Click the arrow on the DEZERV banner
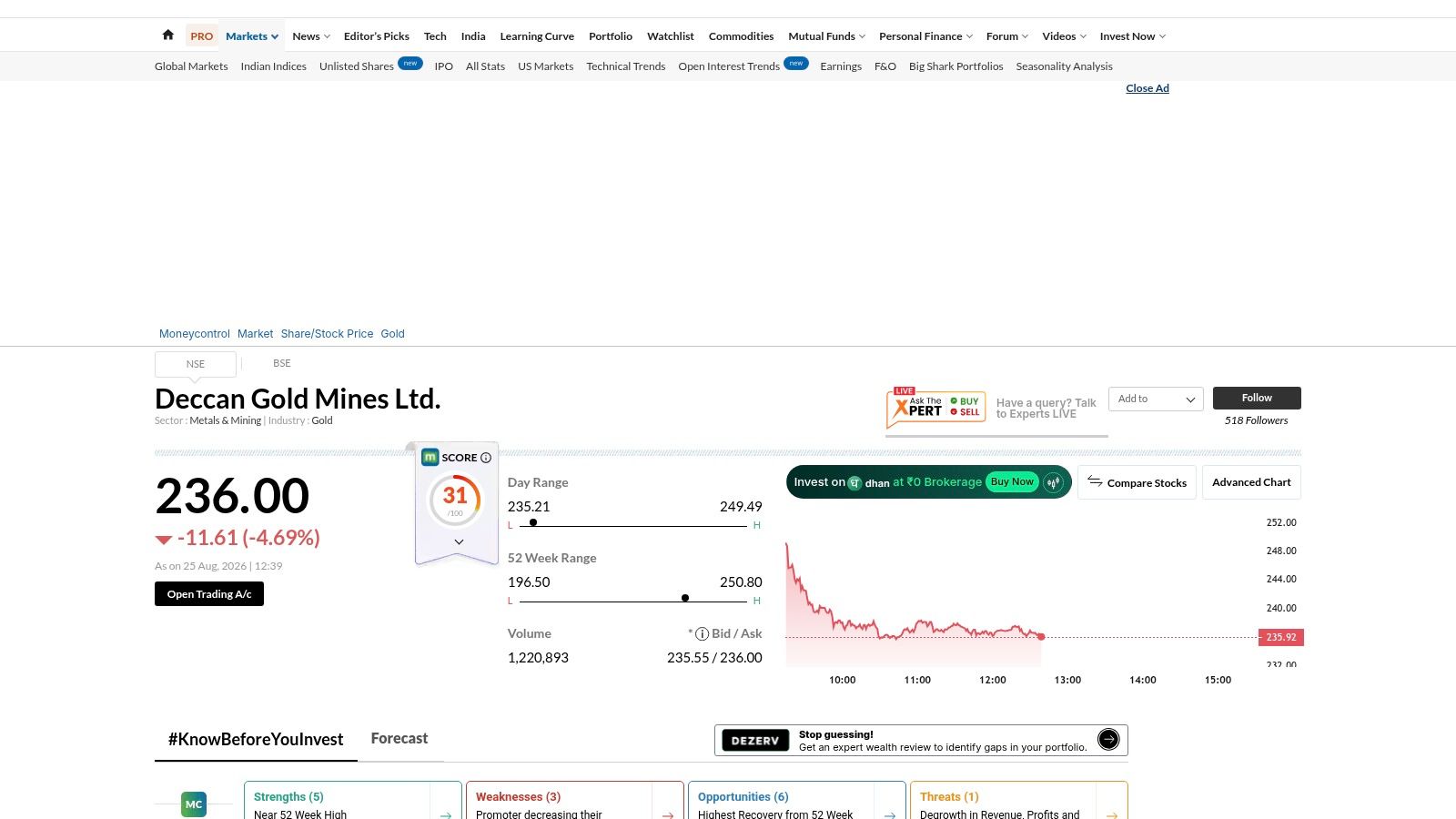Image resolution: width=1456 pixels, height=819 pixels. click(x=1108, y=739)
